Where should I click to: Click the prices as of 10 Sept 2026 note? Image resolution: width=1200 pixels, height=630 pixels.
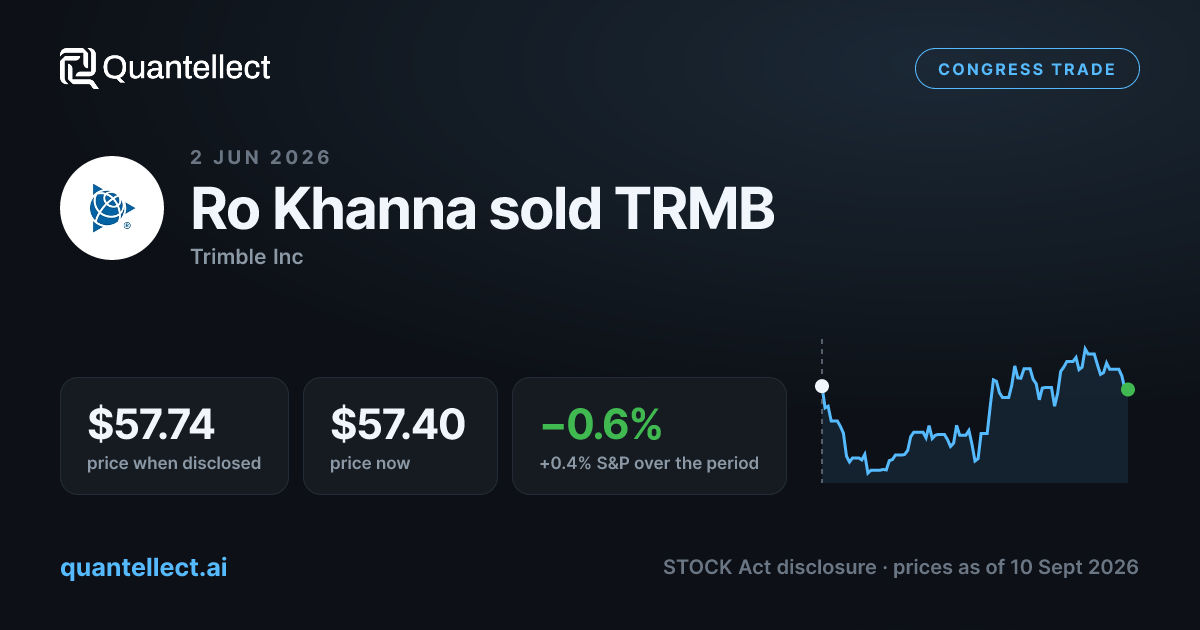1016,567
